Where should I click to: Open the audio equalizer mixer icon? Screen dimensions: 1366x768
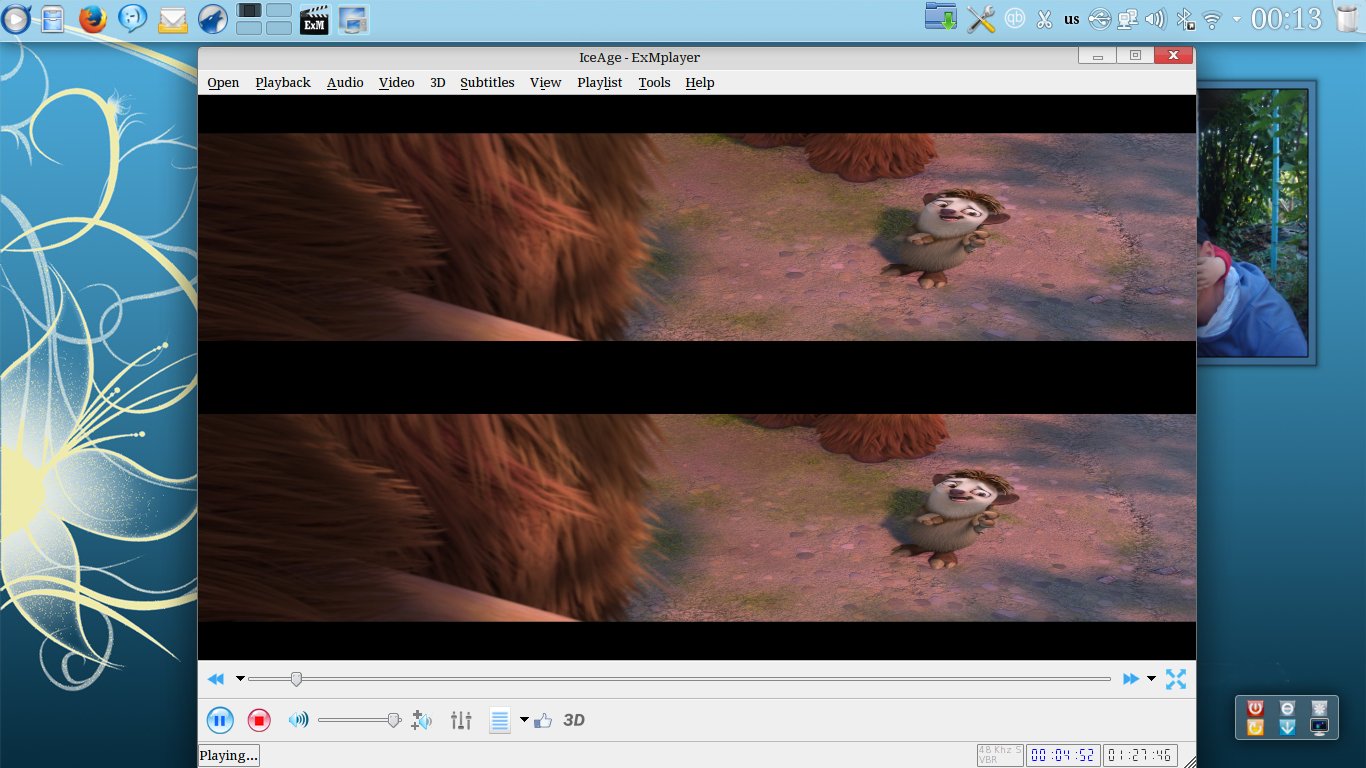click(461, 720)
